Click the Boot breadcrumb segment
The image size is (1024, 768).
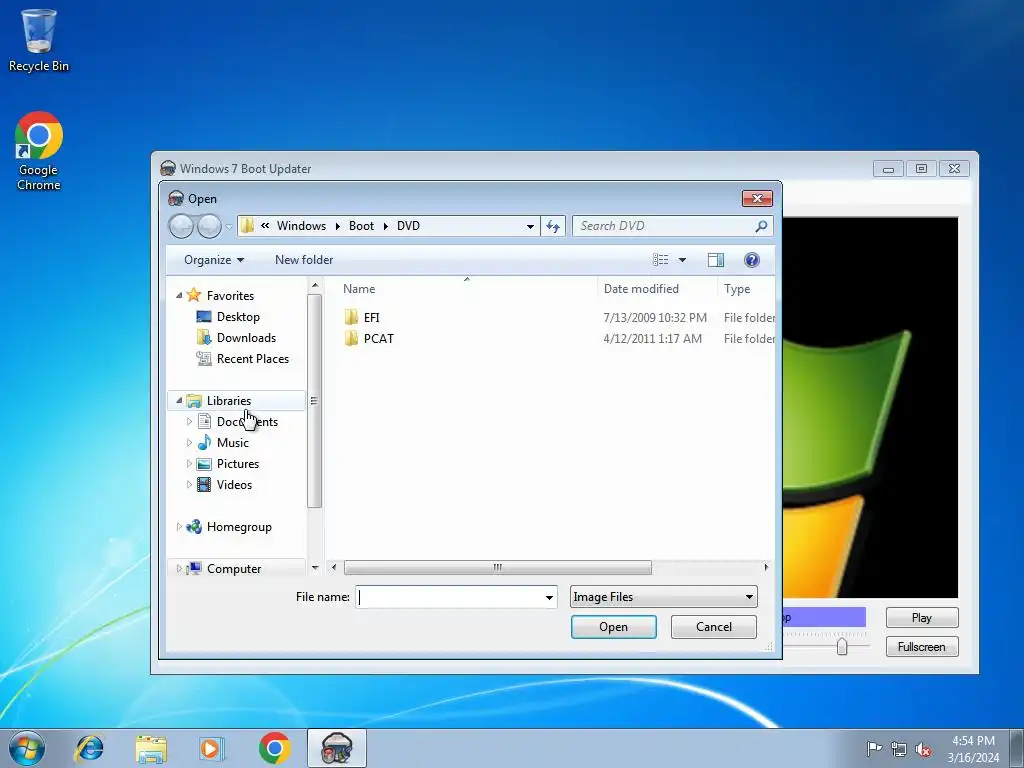pos(361,226)
